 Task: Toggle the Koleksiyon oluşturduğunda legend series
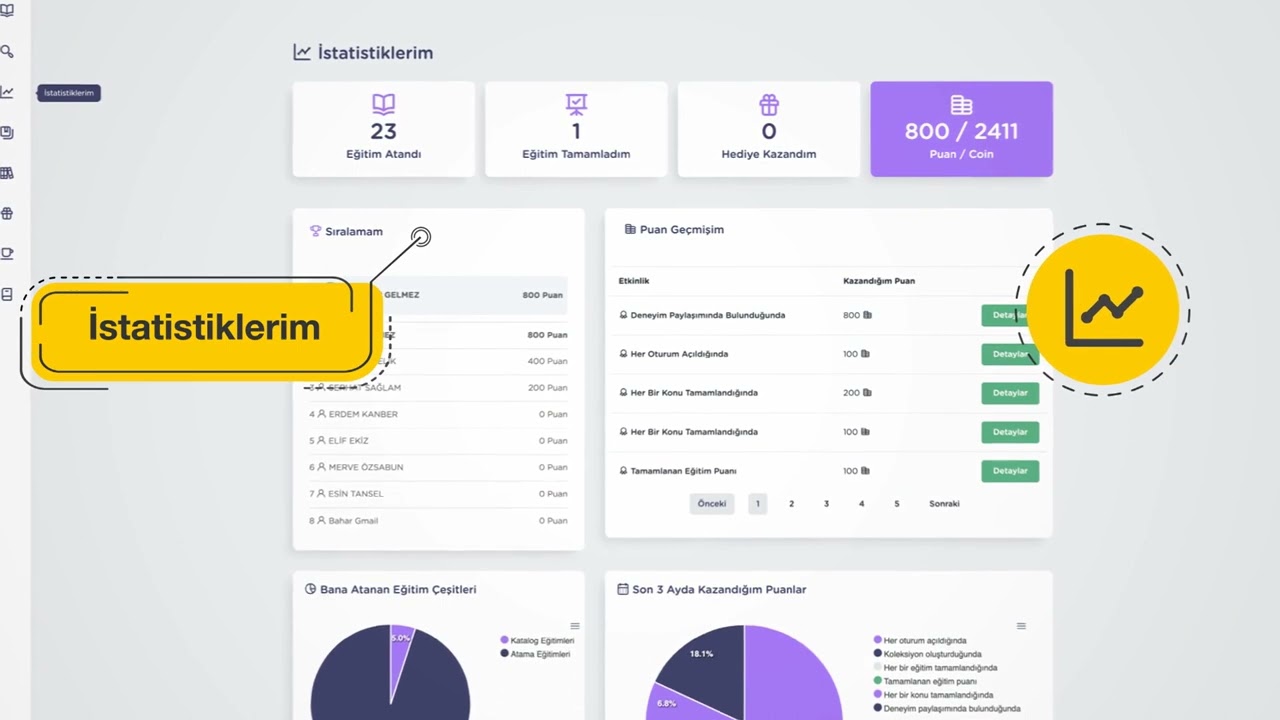pos(927,654)
